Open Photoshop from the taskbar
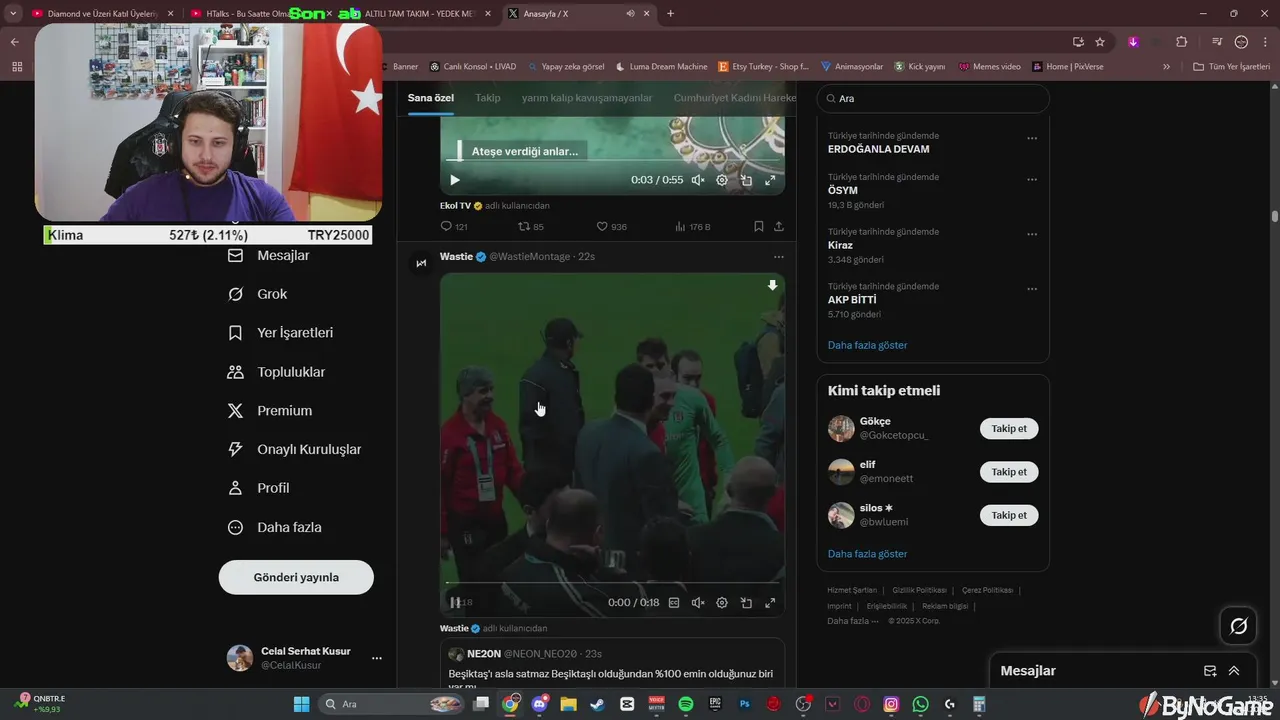Screen dimensions: 1280x720 (x=745, y=704)
